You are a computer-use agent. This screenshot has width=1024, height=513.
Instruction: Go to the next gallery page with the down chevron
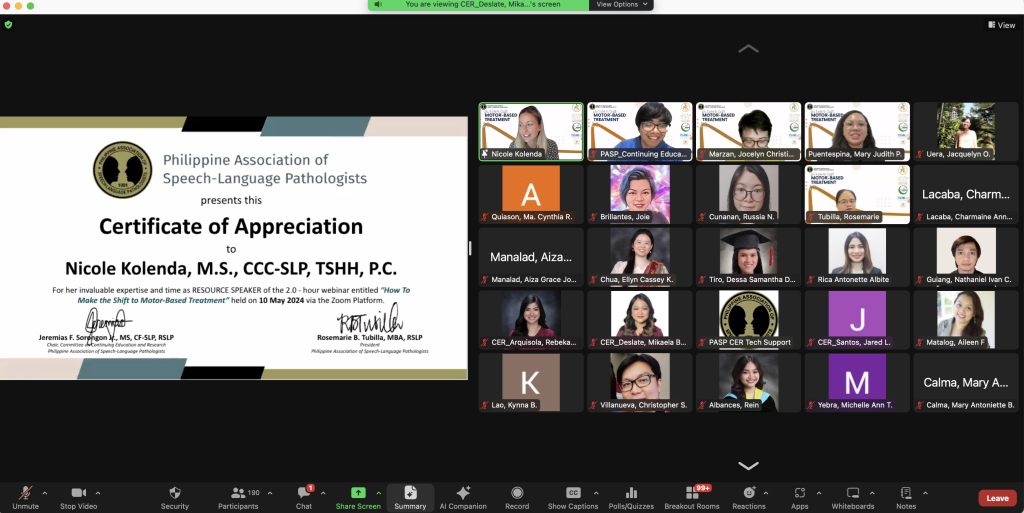(748, 465)
